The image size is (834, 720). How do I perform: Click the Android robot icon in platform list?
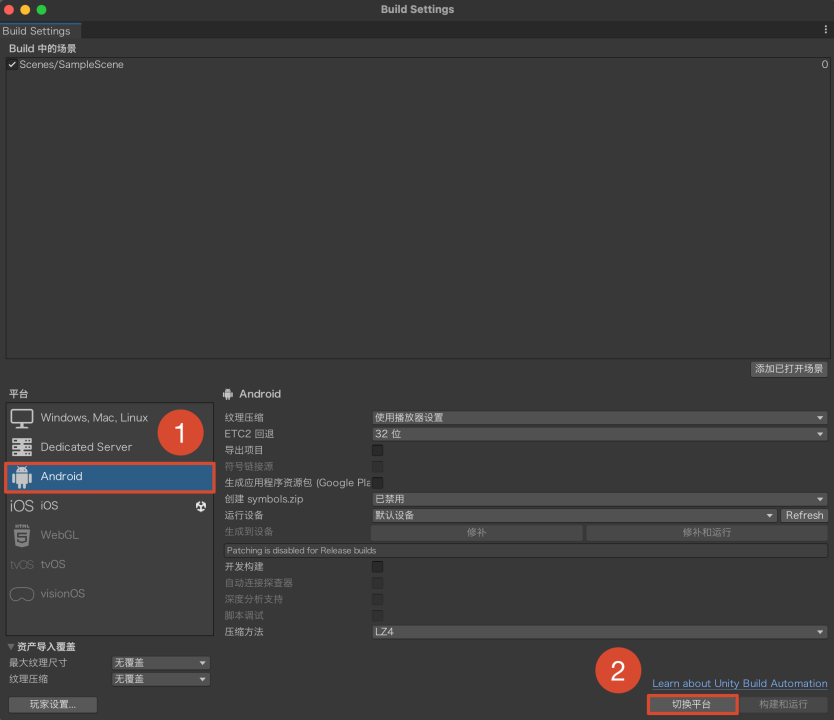click(22, 476)
